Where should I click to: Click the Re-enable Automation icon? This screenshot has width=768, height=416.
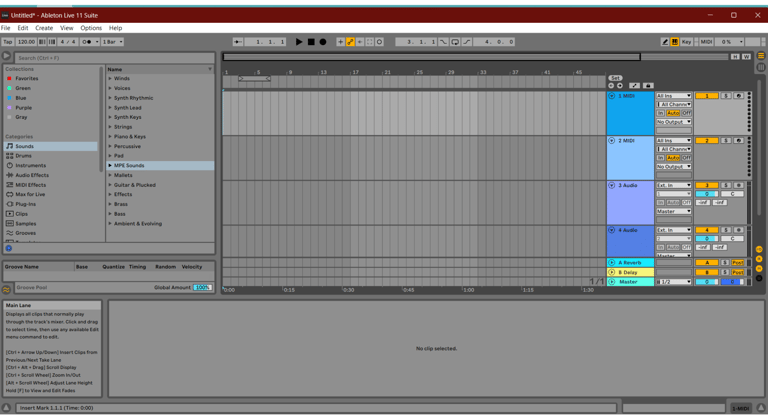360,42
